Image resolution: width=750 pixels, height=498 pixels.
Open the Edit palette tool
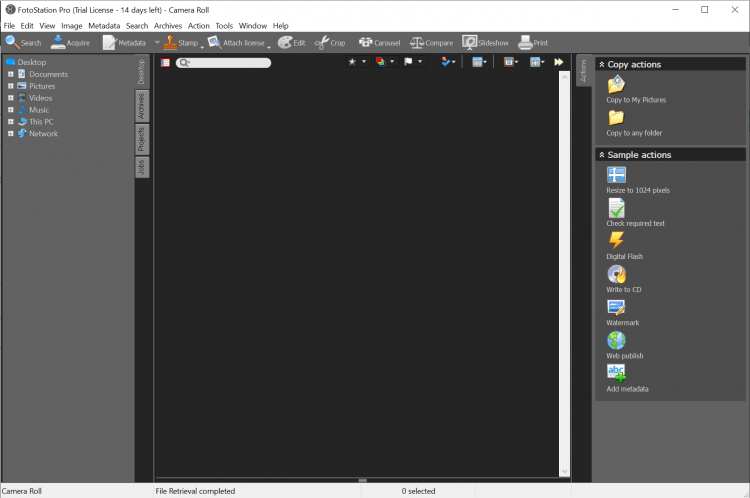tap(291, 43)
